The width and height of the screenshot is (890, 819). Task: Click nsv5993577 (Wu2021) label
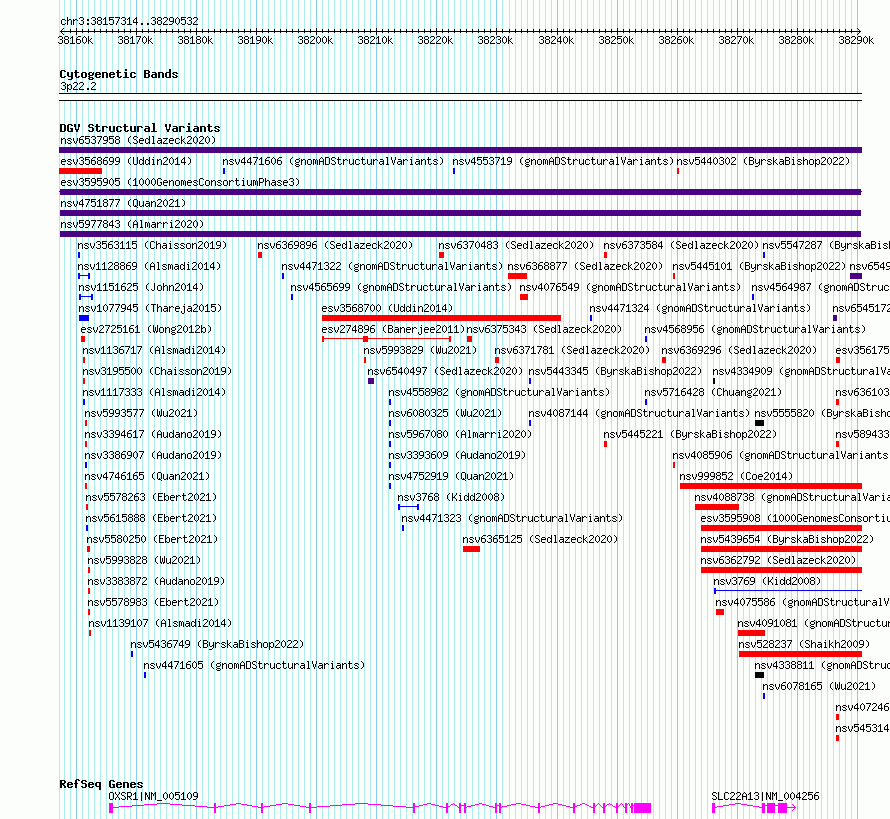(141, 413)
